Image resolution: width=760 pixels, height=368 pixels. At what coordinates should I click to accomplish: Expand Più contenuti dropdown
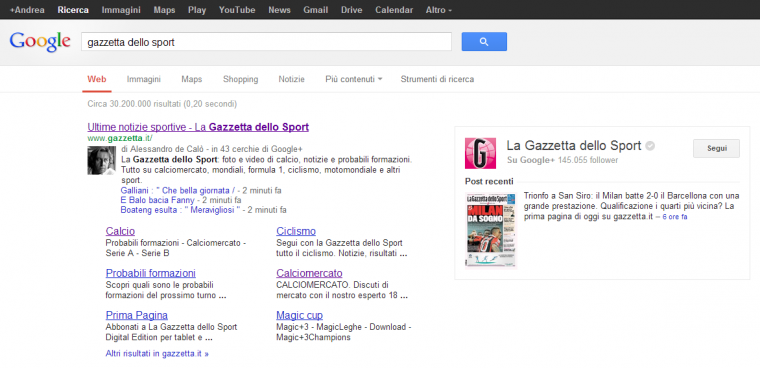[353, 79]
